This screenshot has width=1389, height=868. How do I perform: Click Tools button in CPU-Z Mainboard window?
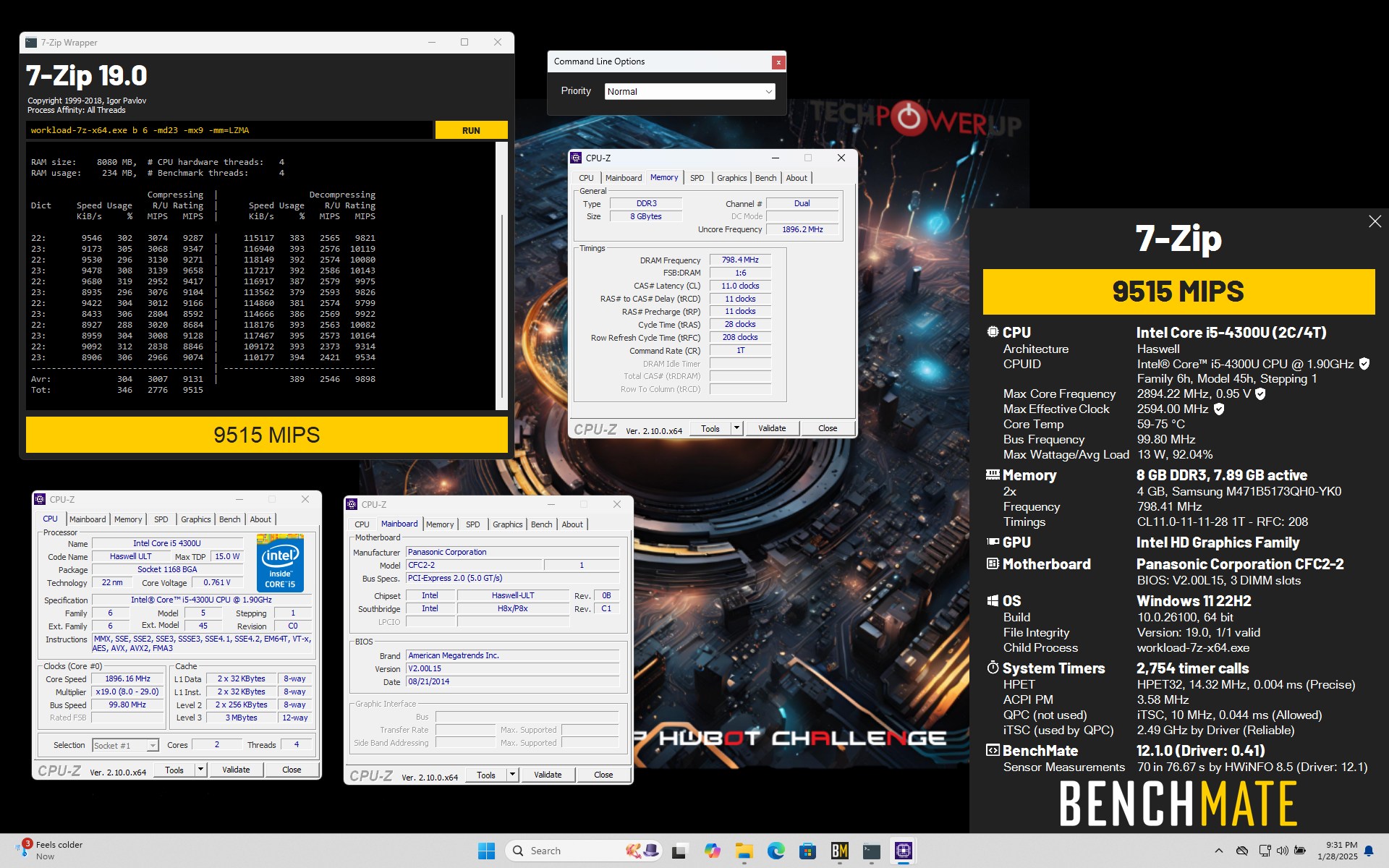[486, 775]
